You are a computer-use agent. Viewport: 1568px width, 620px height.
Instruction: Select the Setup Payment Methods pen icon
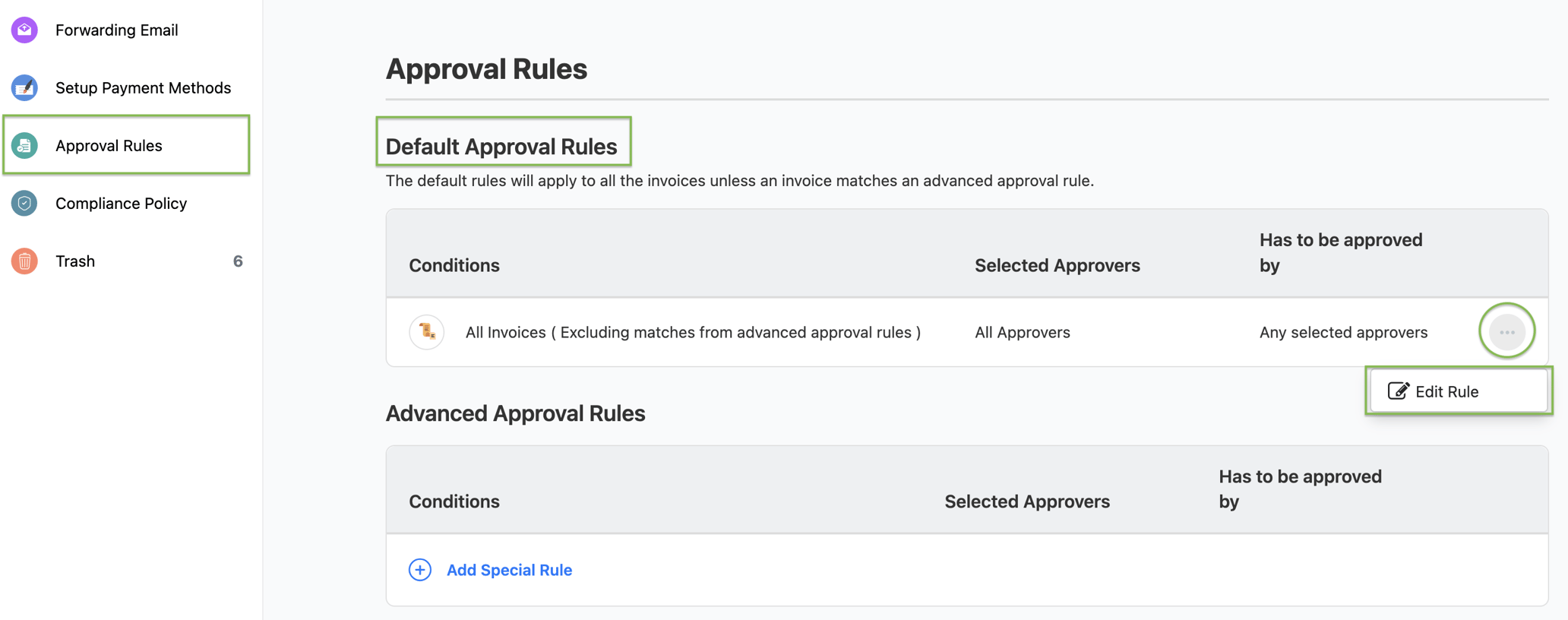[x=24, y=87]
